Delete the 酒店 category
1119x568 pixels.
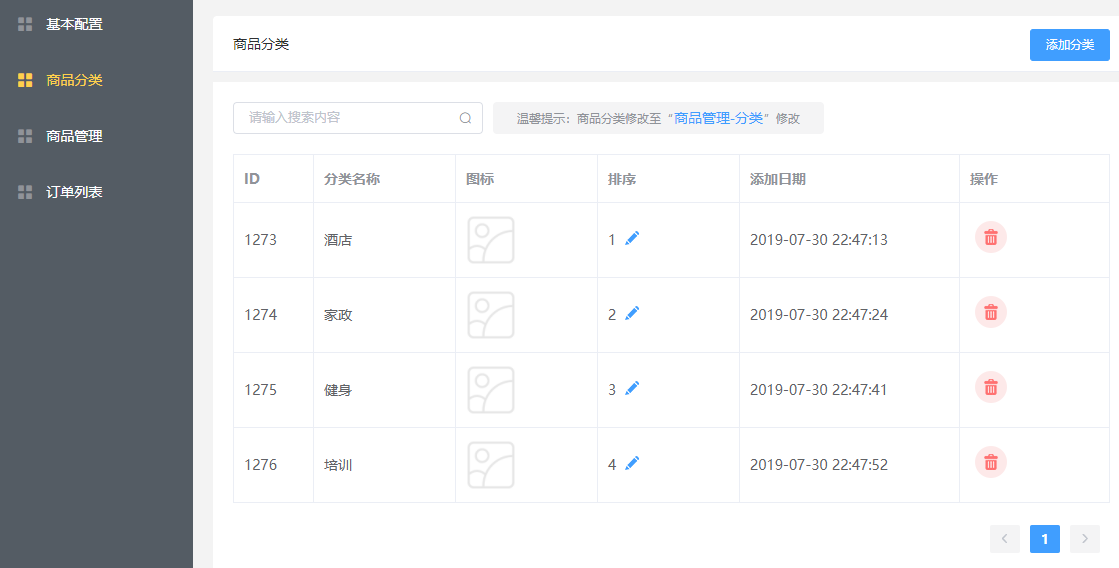991,237
